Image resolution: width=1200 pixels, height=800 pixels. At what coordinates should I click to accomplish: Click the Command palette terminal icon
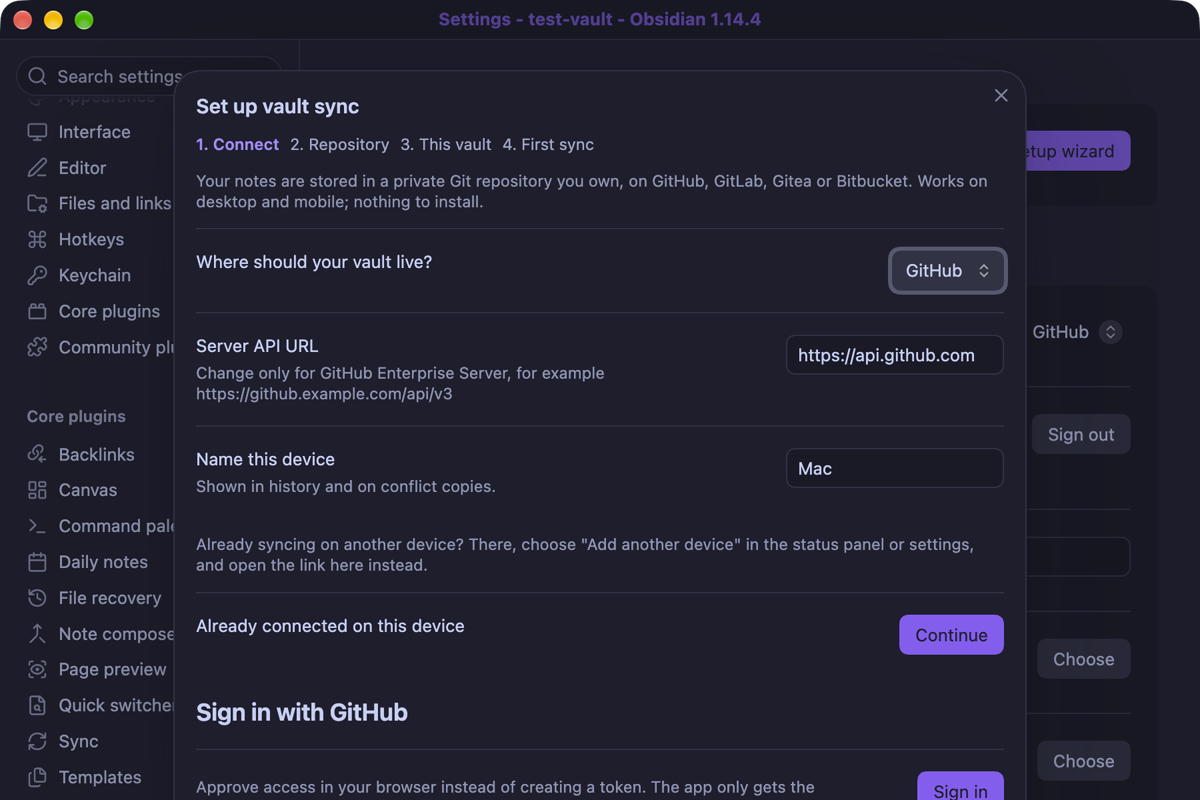click(x=37, y=526)
